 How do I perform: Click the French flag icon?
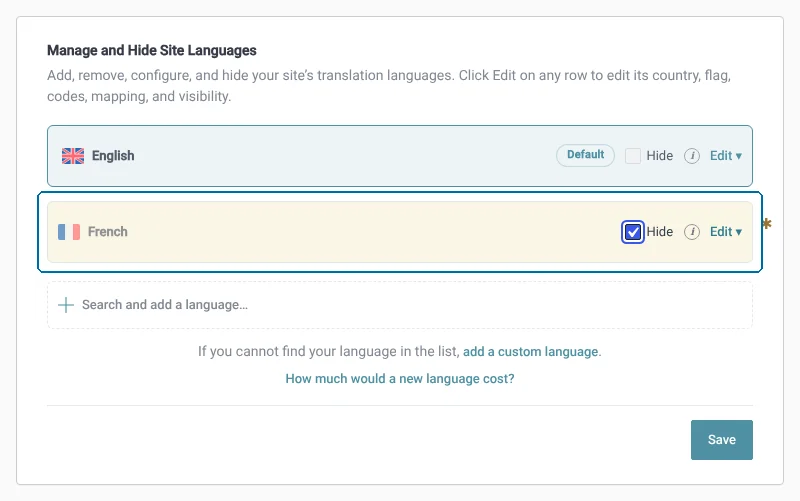[69, 232]
